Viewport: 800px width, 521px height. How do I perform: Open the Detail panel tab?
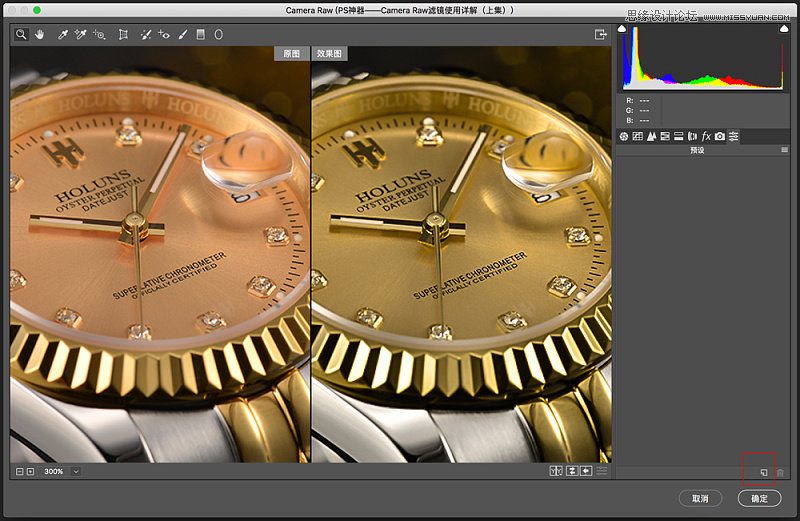(x=651, y=136)
